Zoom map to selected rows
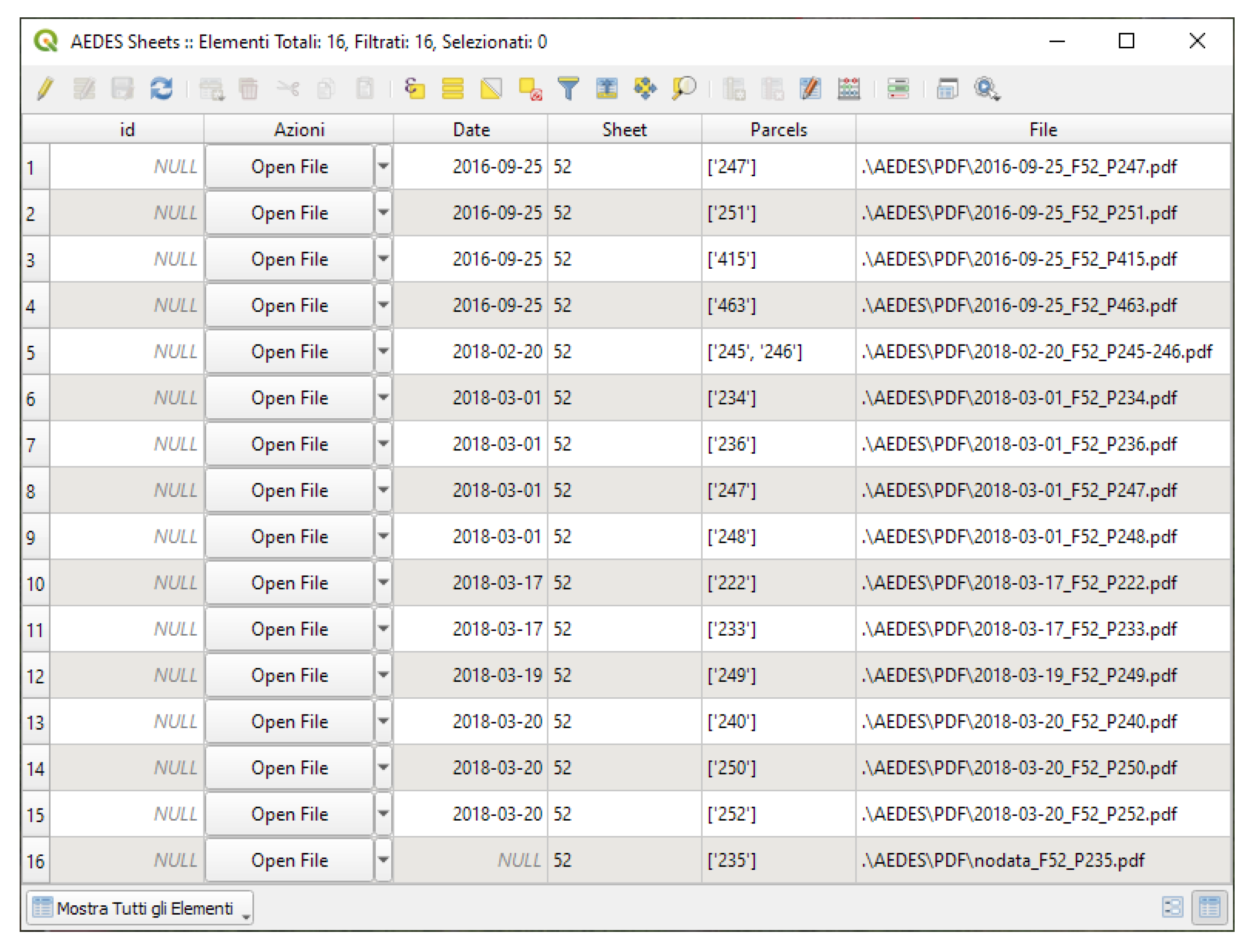This screenshot has width=1251, height=952. [683, 89]
